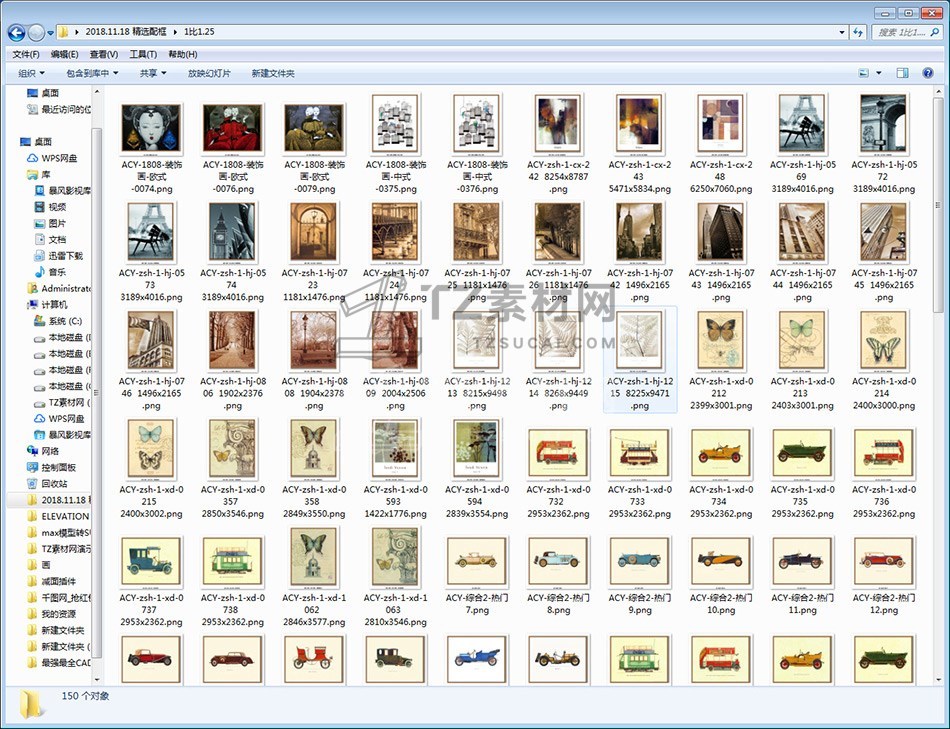Open 包含到库中 dropdown
This screenshot has width=950, height=729.
tap(92, 73)
